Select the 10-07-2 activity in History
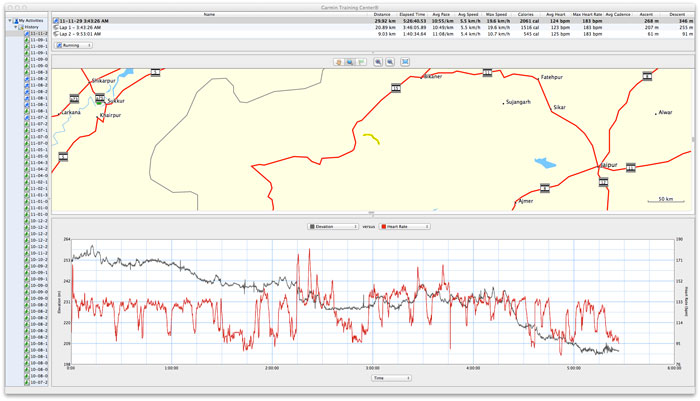Screen dimensions: 700x401 click(x=38, y=383)
